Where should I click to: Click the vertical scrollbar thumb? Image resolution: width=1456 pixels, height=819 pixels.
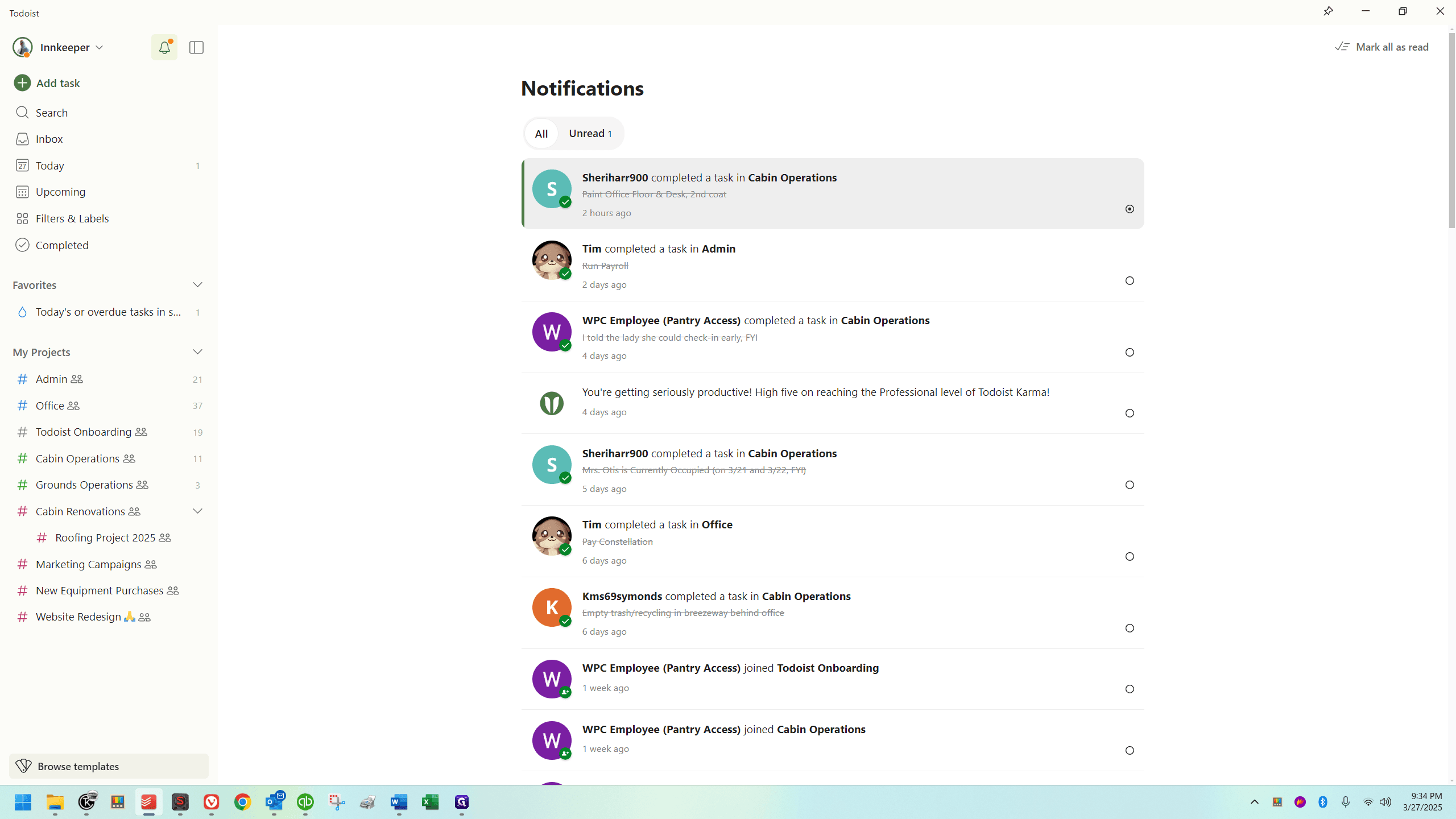(1452, 131)
